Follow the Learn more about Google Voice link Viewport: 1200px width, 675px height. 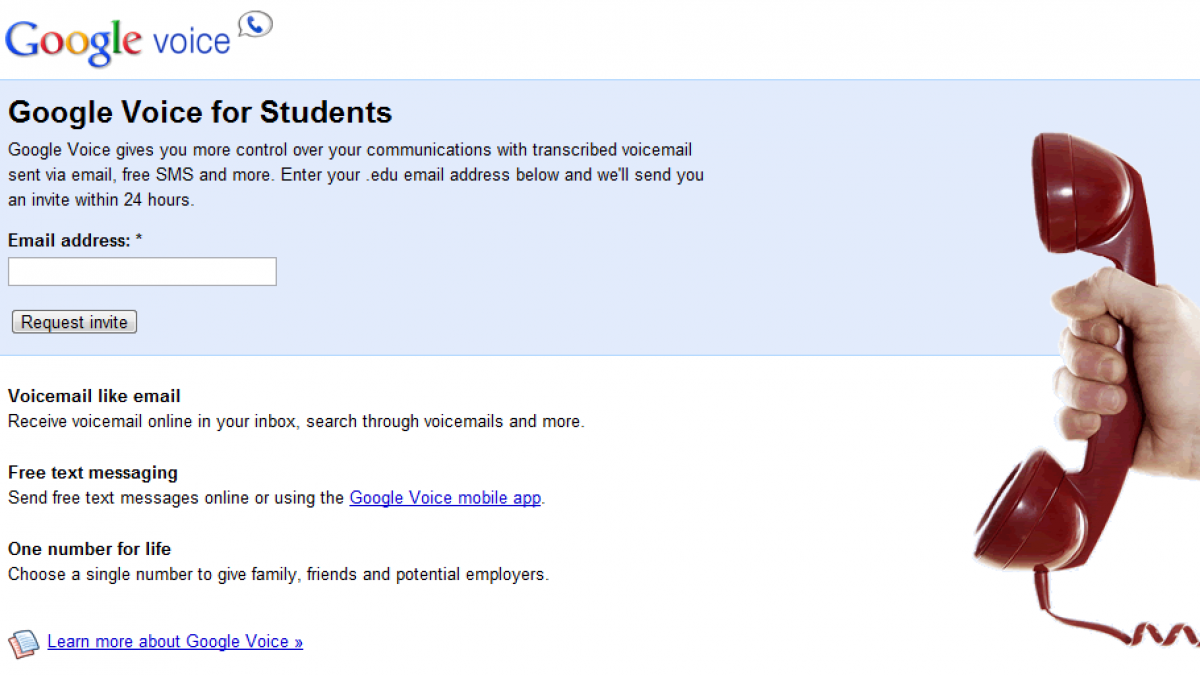click(175, 642)
